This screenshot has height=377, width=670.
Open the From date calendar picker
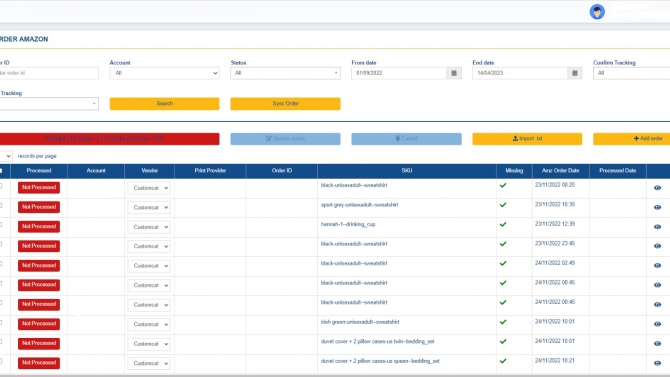point(454,73)
